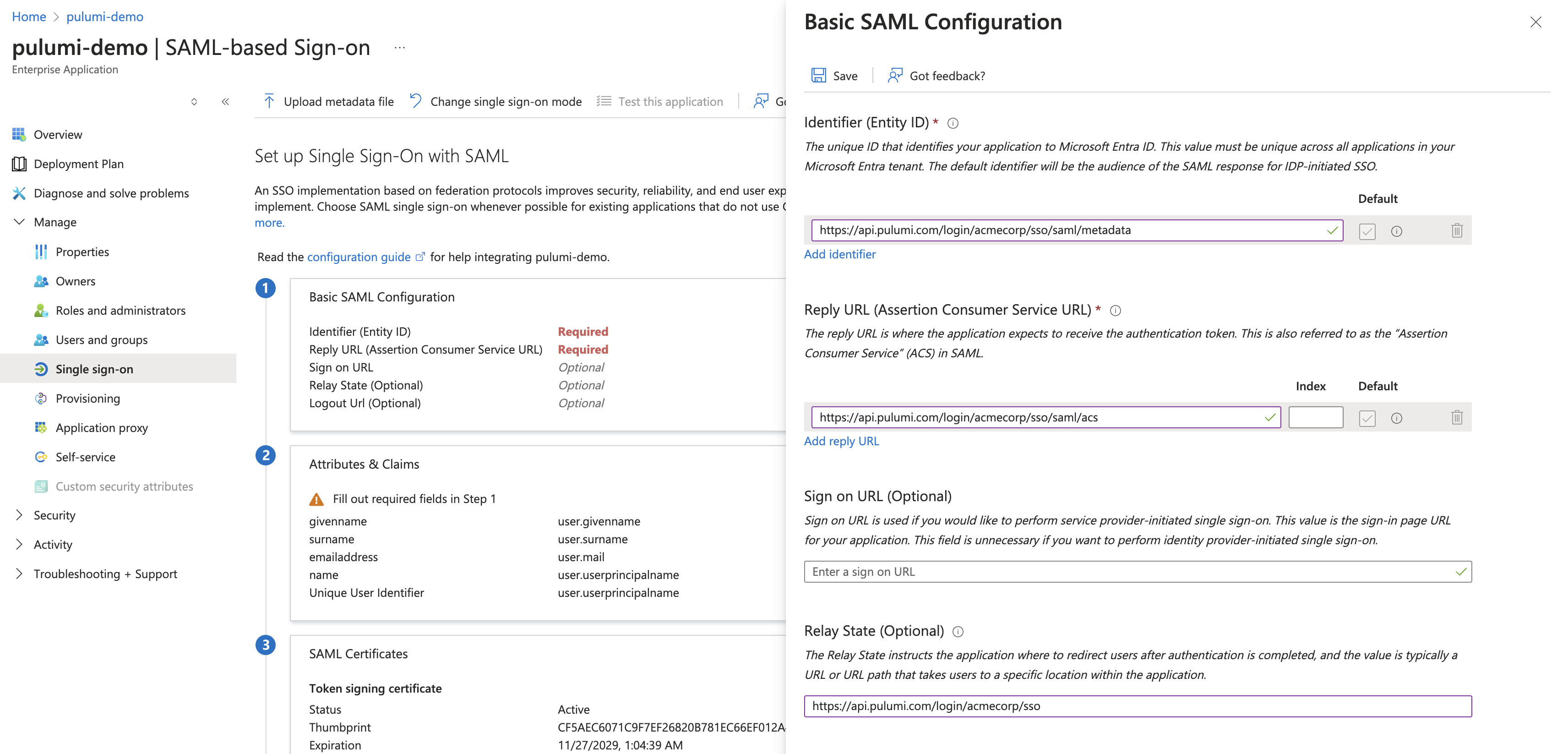Image resolution: width=1568 pixels, height=754 pixels.
Task: Click the Diagnose wrench icon
Action: click(19, 193)
